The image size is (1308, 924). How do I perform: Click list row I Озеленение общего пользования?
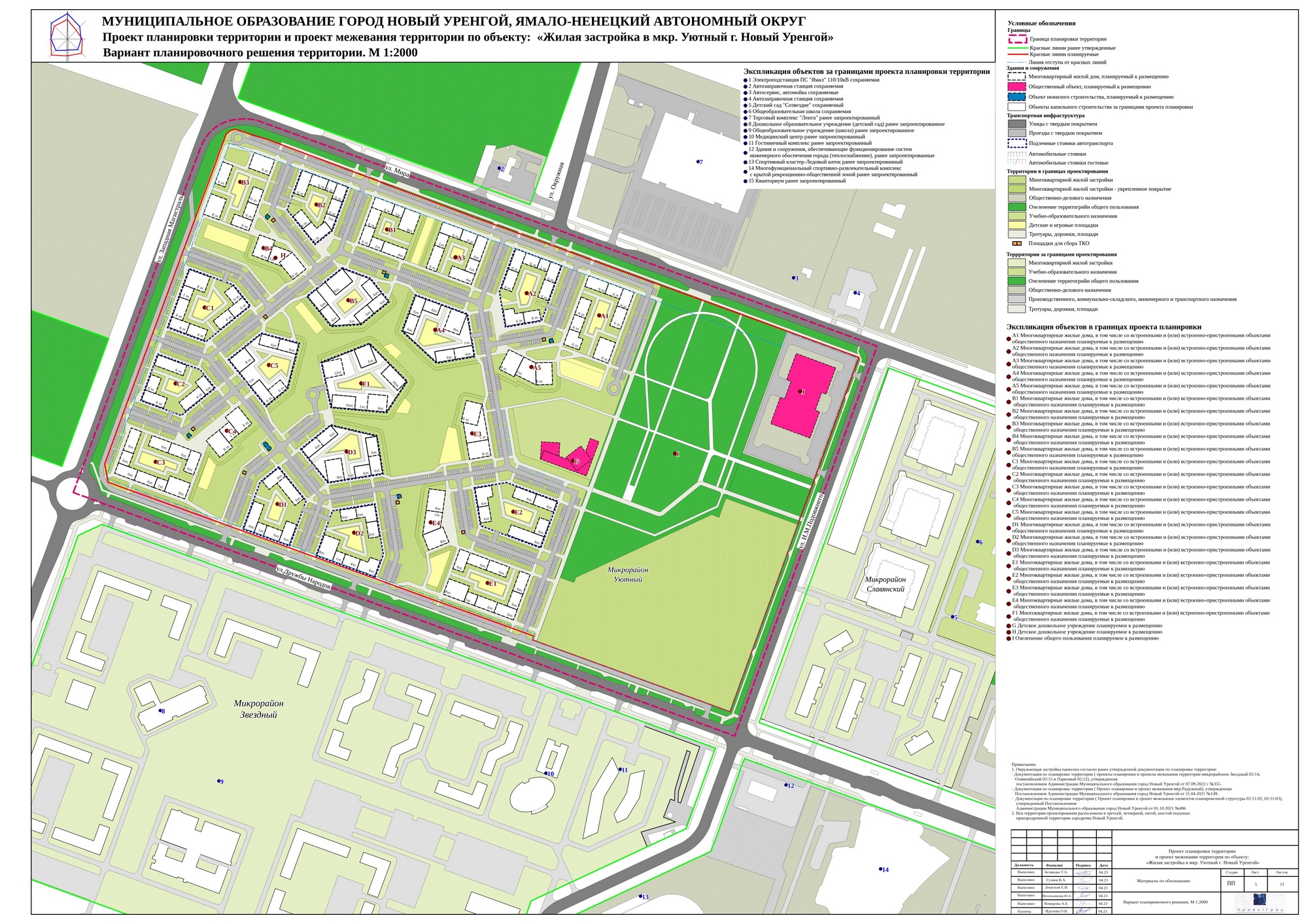[1084, 638]
